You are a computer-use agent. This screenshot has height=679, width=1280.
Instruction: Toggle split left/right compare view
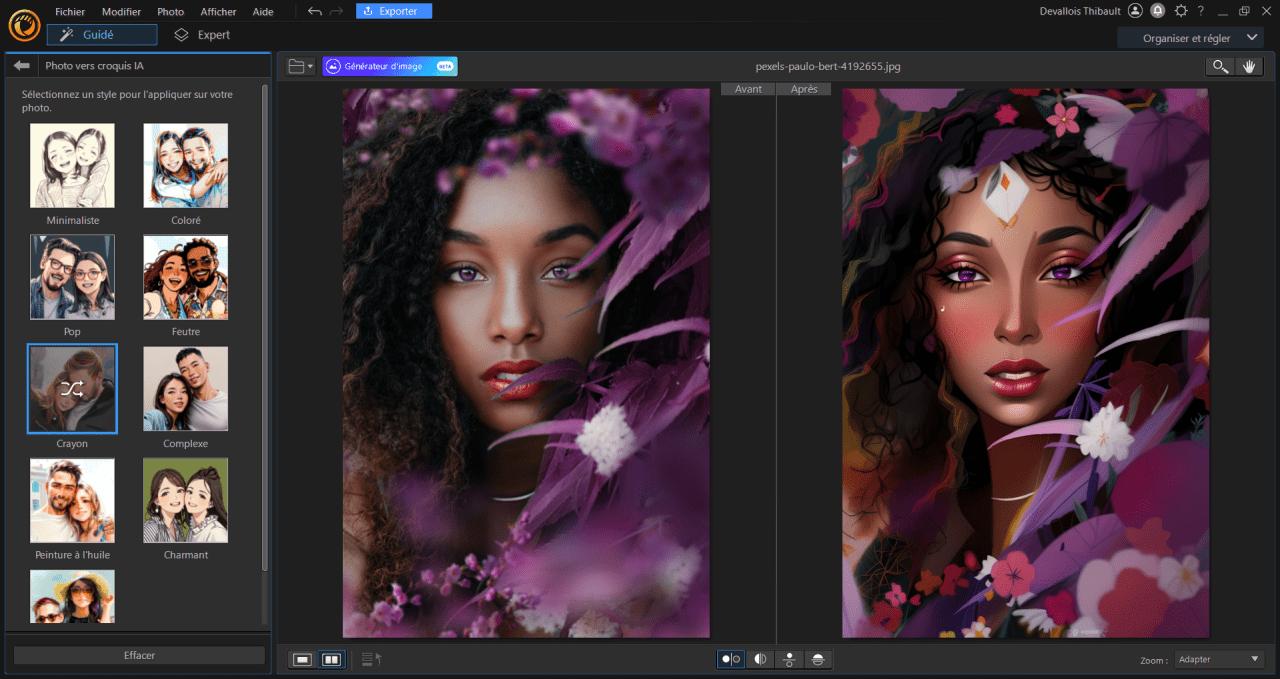point(760,659)
